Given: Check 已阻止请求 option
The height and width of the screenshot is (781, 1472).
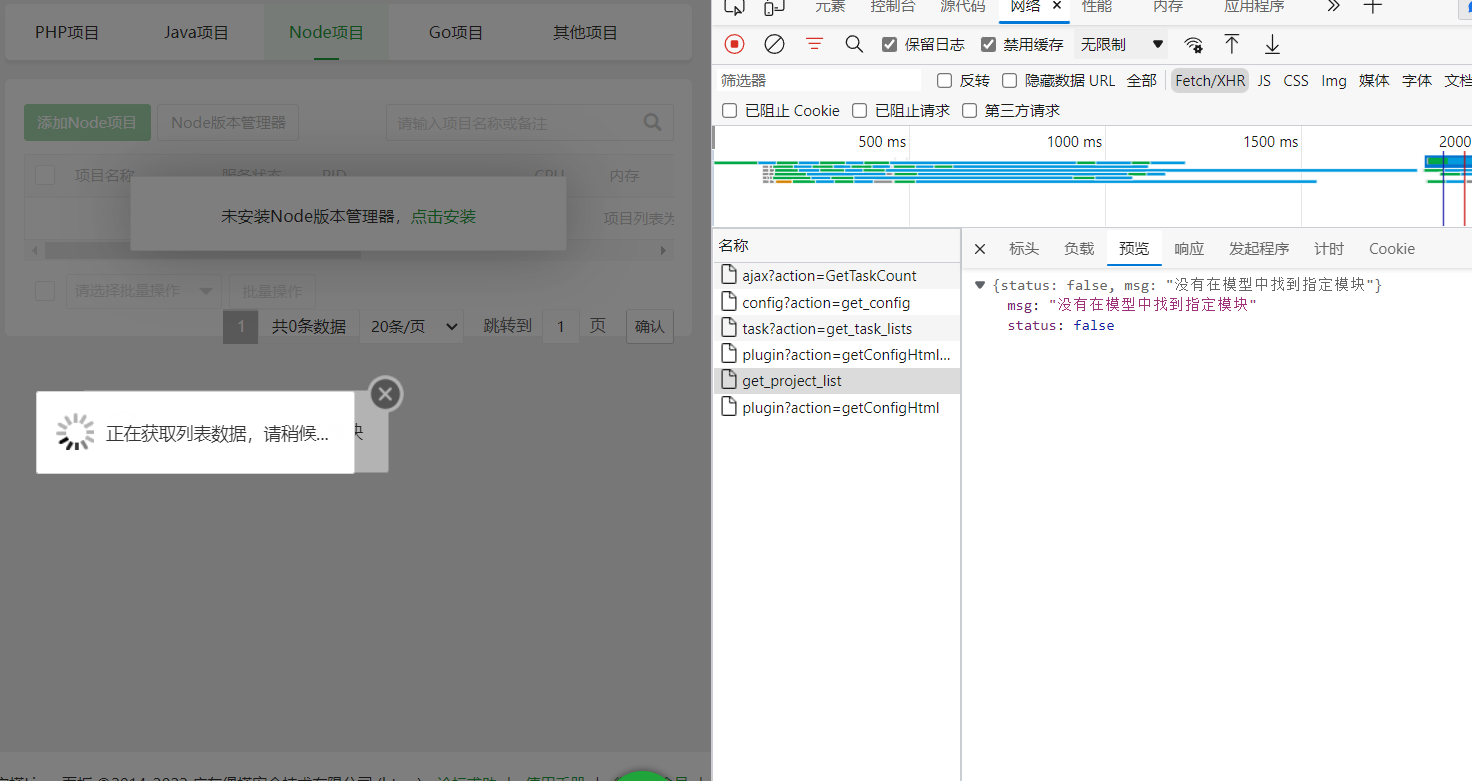Looking at the screenshot, I should pyautogui.click(x=859, y=110).
